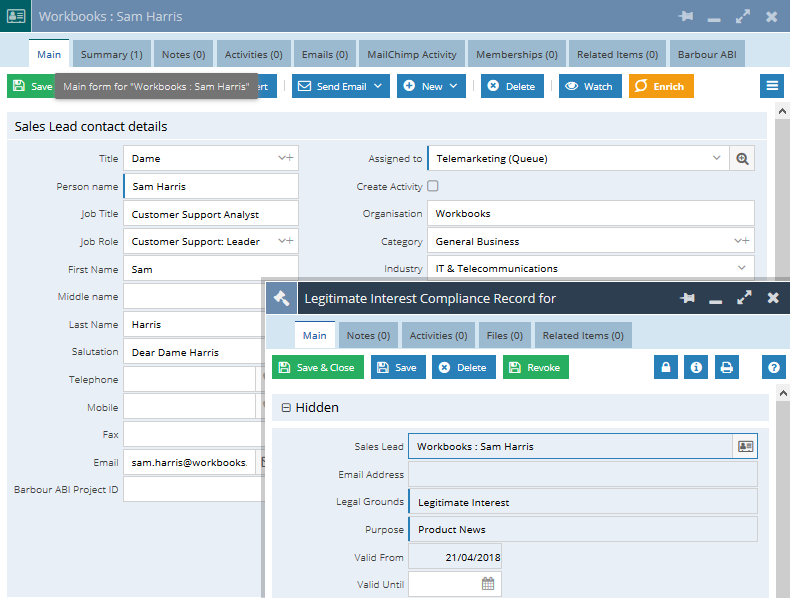Viewport: 790px width, 598px height.
Task: Expand the Compliance Record window to full size
Action: click(744, 298)
